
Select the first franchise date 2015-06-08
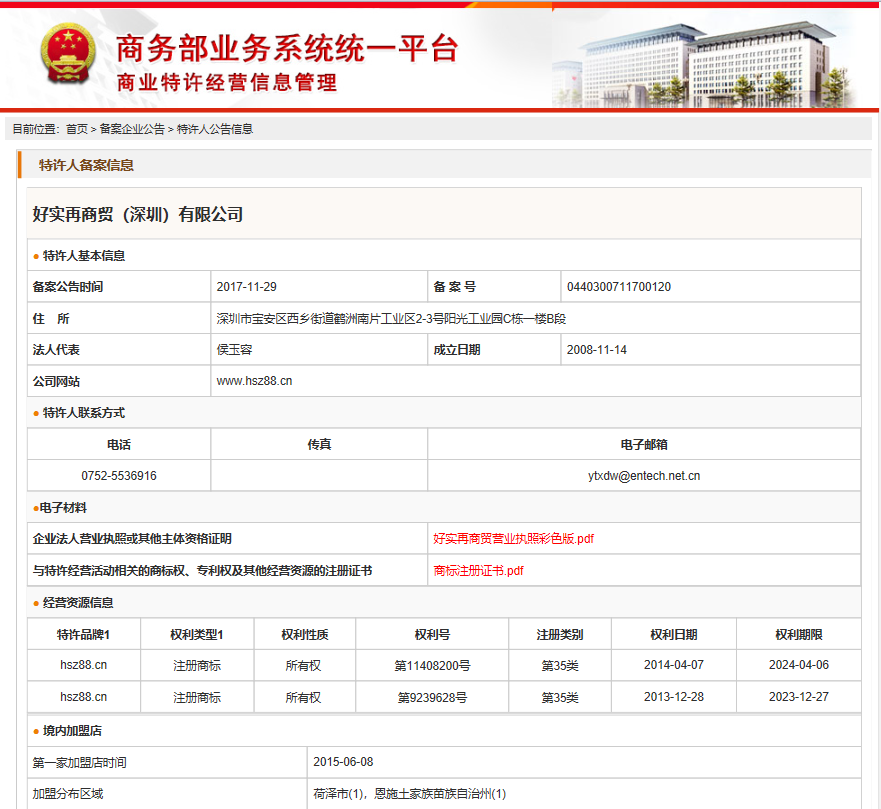[x=343, y=762]
